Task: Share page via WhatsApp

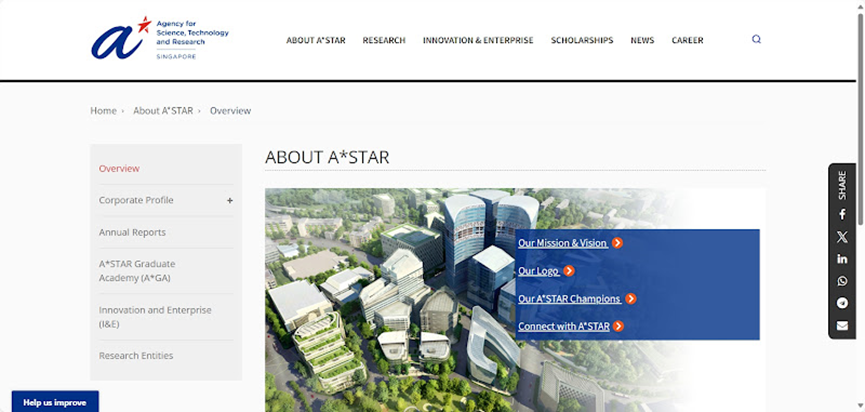Action: click(x=842, y=281)
